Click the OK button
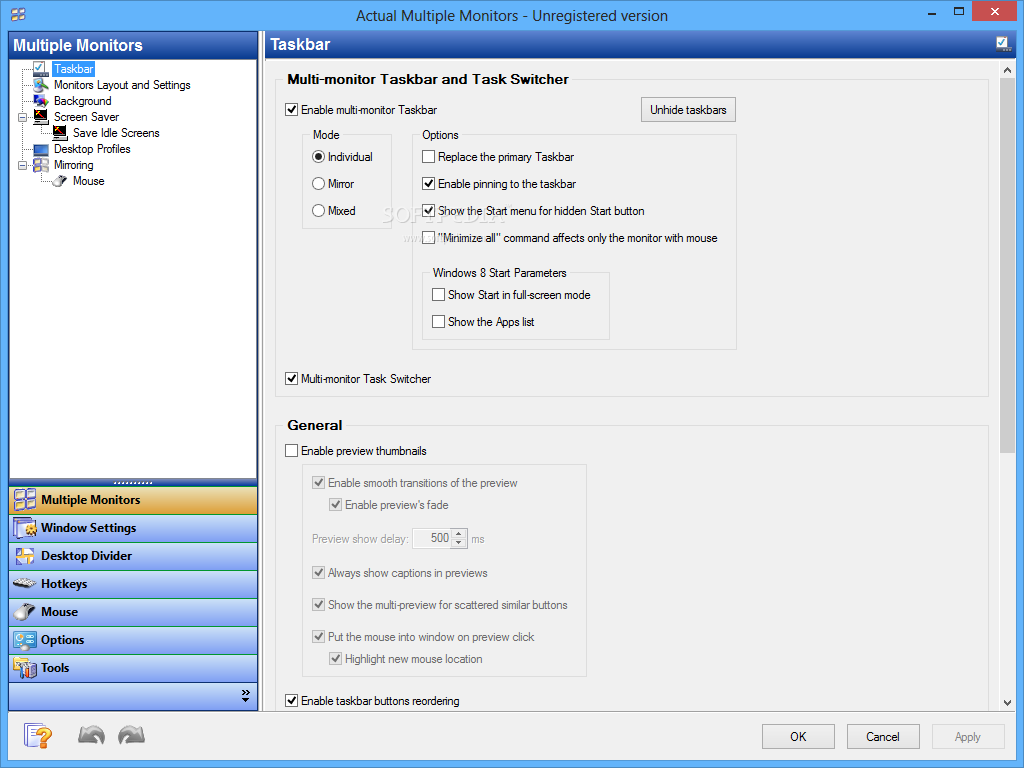The image size is (1024, 768). (798, 737)
